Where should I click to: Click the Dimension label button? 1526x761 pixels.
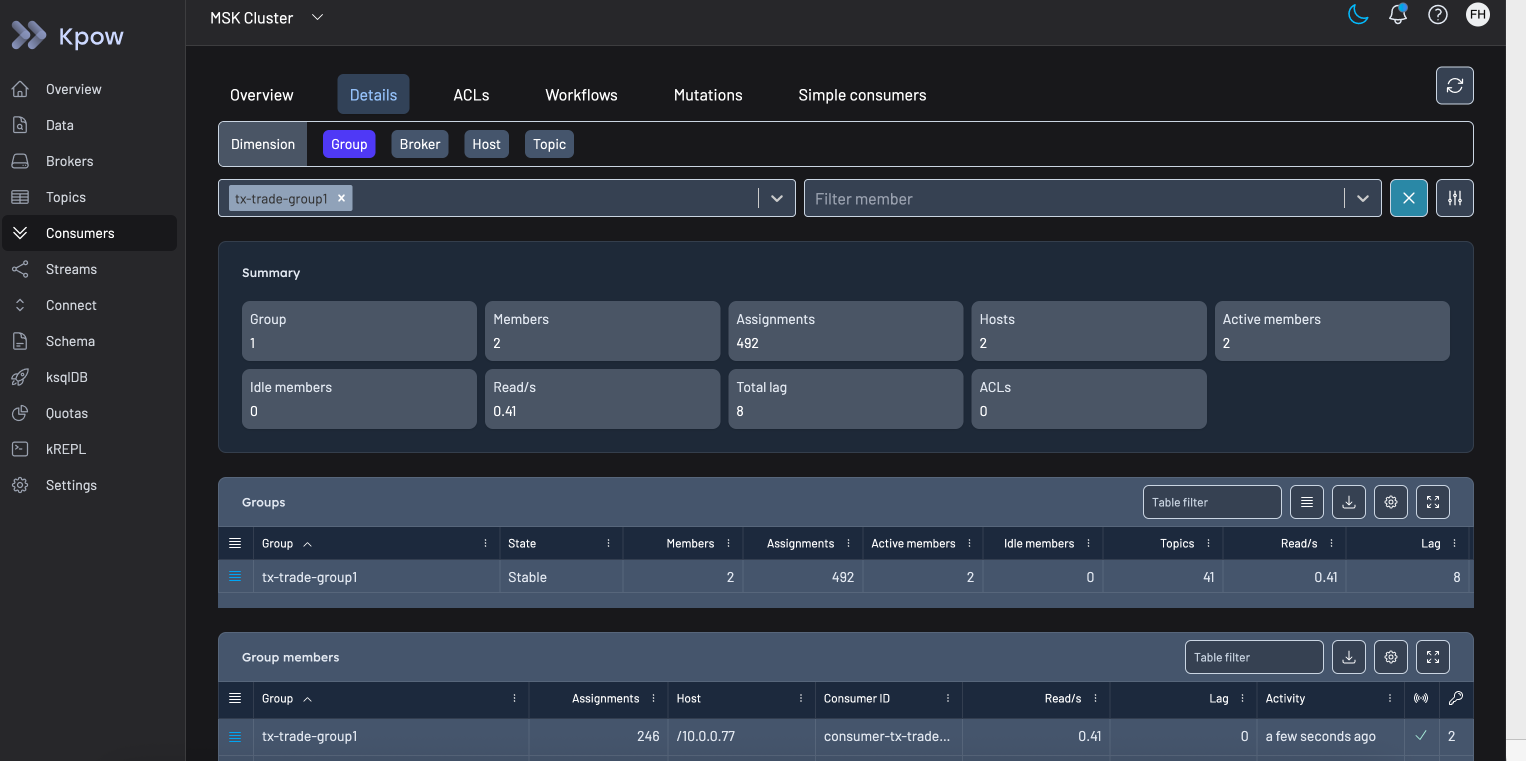coord(263,144)
